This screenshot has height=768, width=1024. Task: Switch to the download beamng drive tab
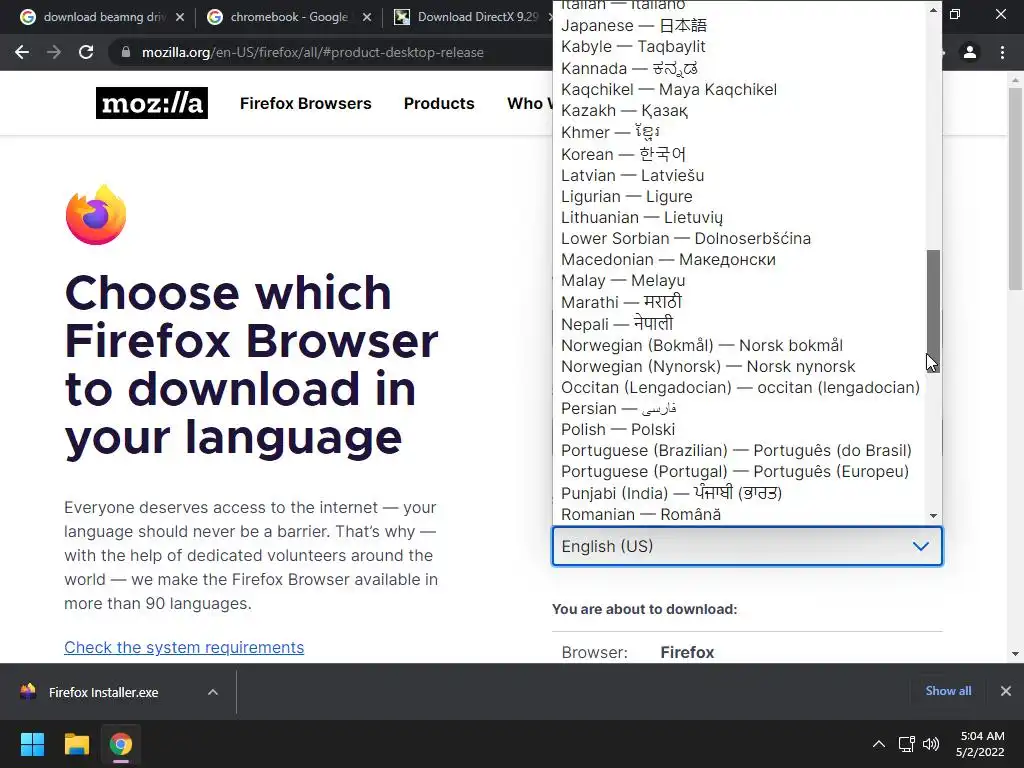click(101, 17)
